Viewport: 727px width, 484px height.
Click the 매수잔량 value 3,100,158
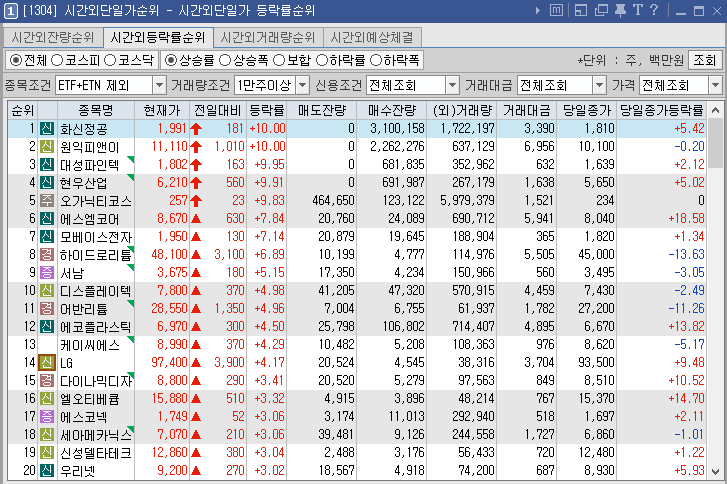point(397,128)
